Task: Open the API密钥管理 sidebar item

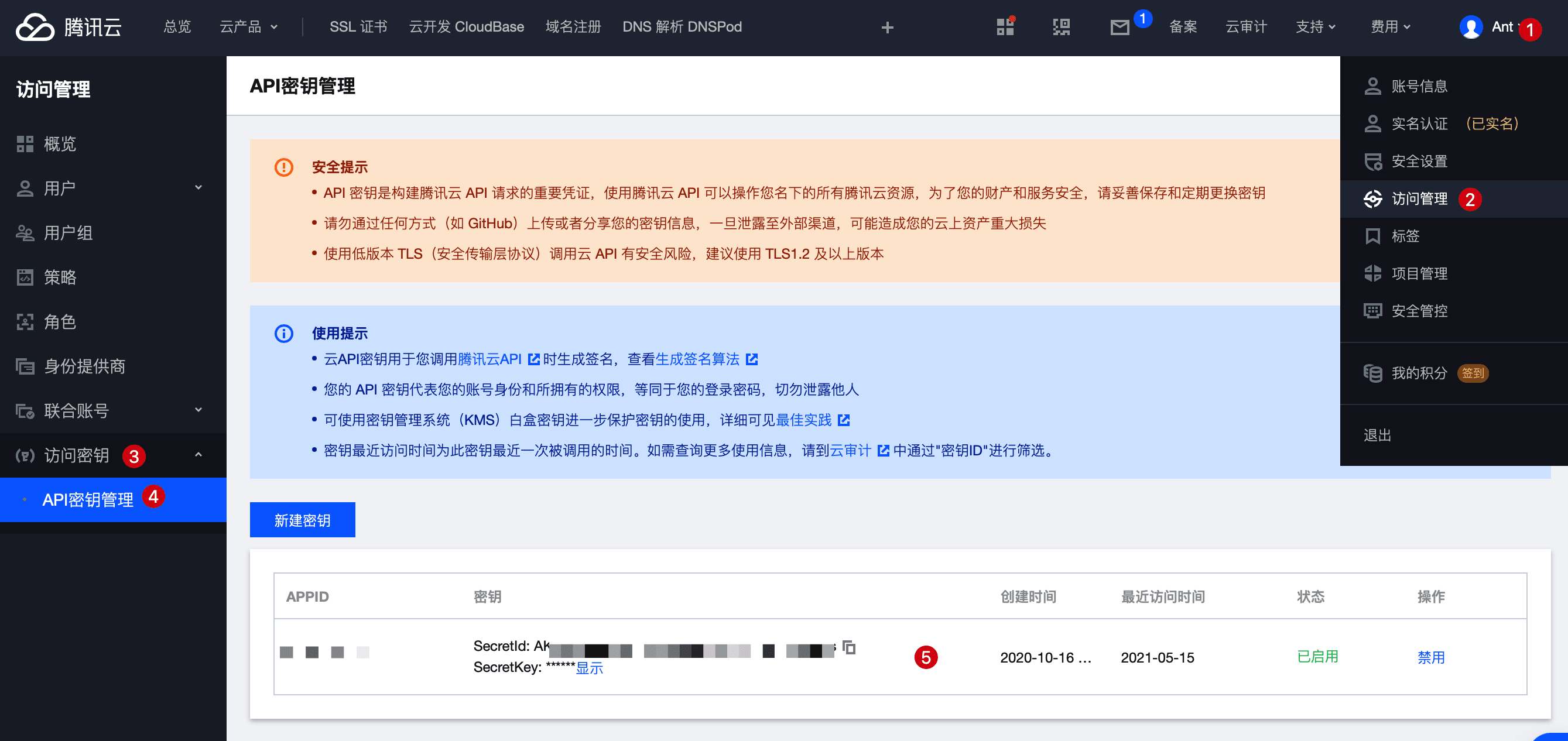Action: pyautogui.click(x=88, y=499)
